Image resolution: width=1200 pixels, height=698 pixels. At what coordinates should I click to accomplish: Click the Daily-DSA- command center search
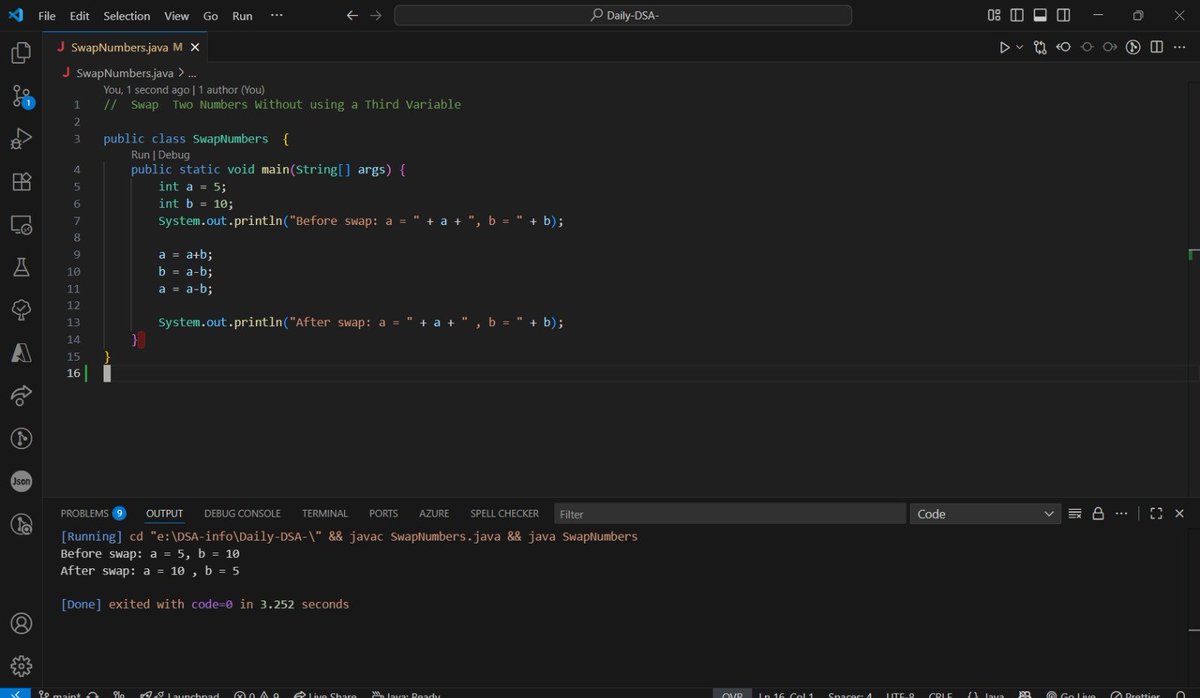623,15
